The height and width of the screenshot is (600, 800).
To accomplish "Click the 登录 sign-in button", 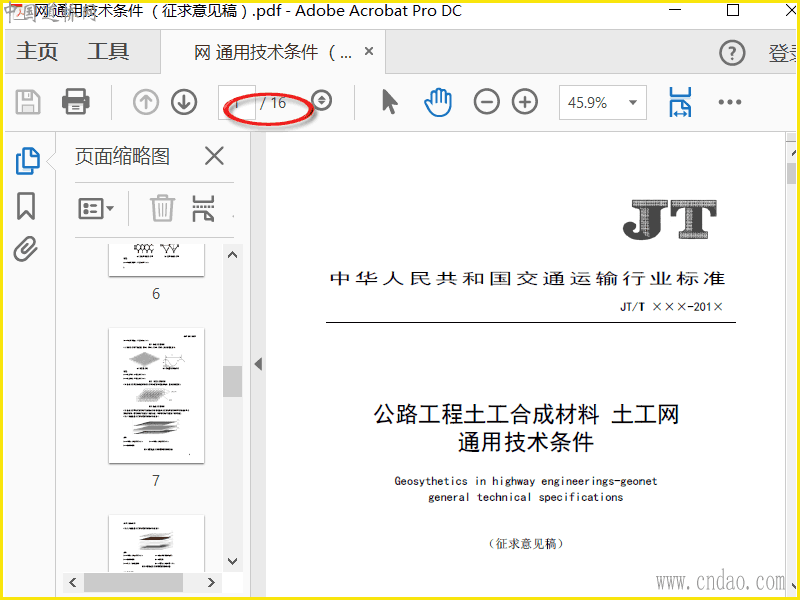I will (784, 53).
